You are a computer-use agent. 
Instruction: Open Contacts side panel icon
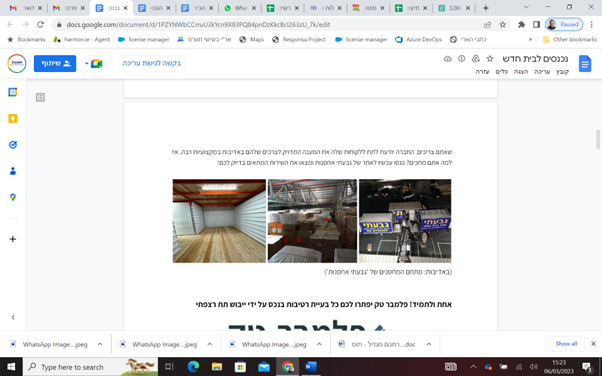pyautogui.click(x=13, y=171)
